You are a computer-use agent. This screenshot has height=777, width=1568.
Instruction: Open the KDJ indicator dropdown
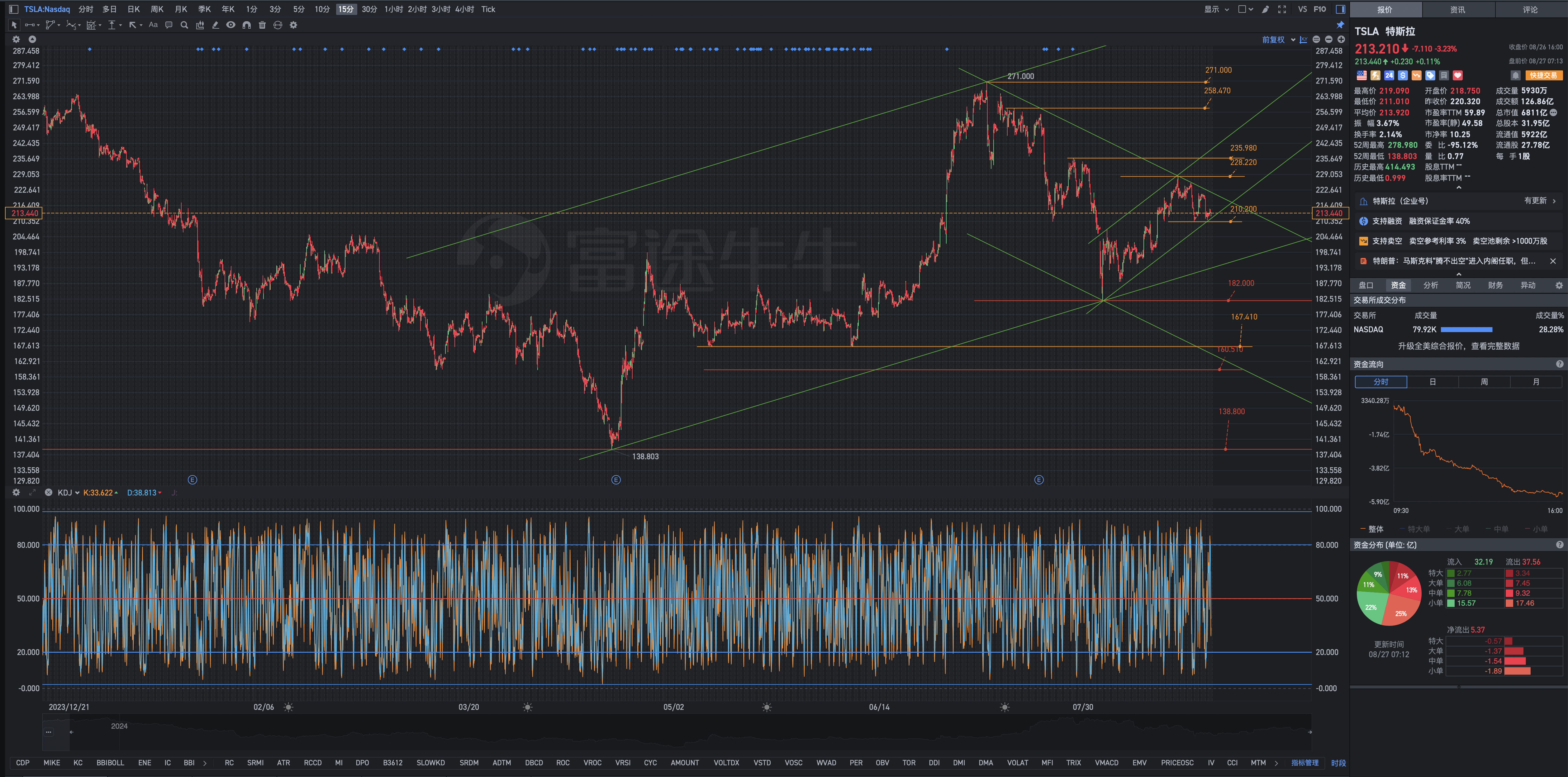(x=68, y=493)
